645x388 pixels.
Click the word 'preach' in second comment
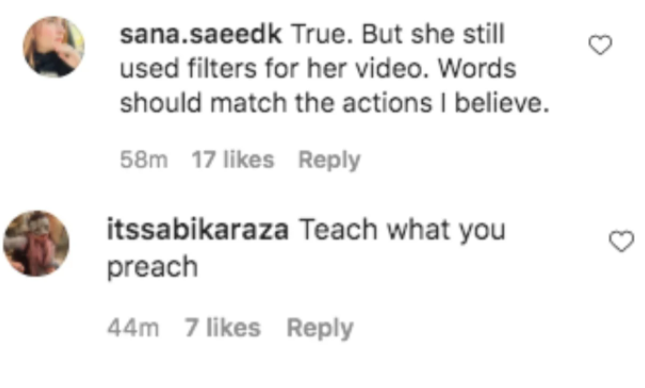(x=153, y=267)
